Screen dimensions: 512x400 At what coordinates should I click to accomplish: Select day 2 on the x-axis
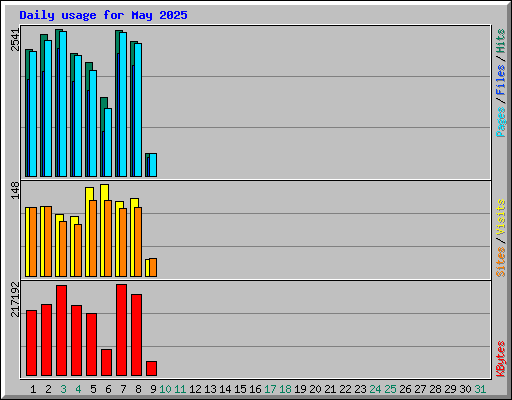coord(48,389)
